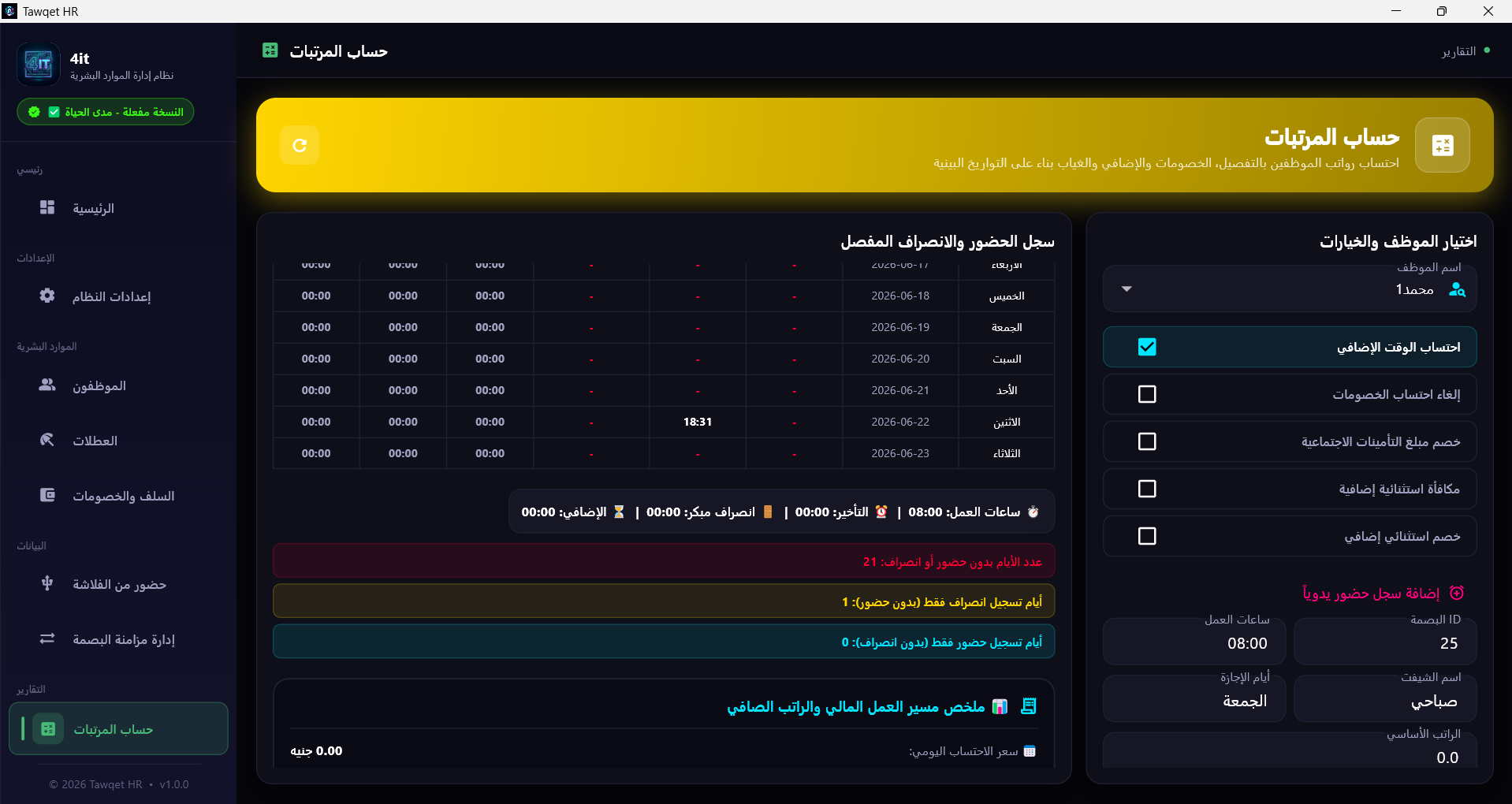Click the receipt icon in financial summary header
Viewport: 1512px width, 804px height.
pos(1028,706)
